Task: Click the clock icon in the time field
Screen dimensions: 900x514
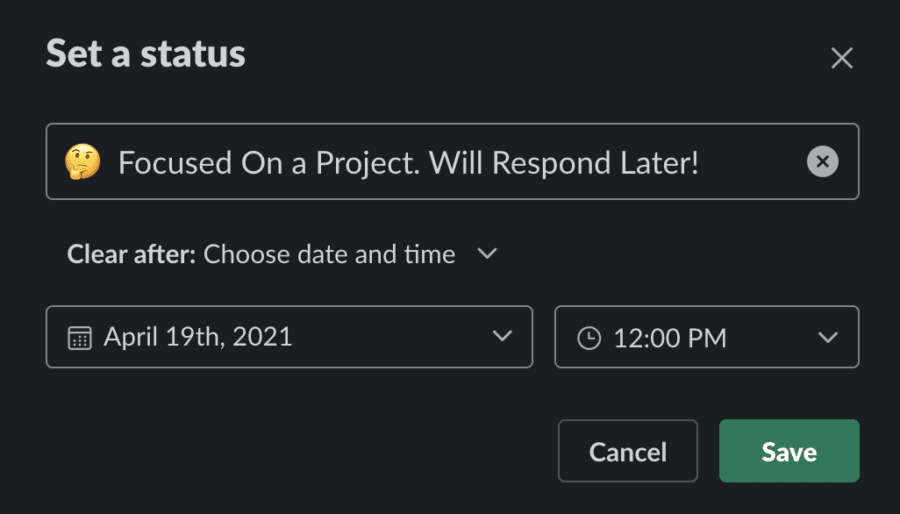Action: pos(590,338)
